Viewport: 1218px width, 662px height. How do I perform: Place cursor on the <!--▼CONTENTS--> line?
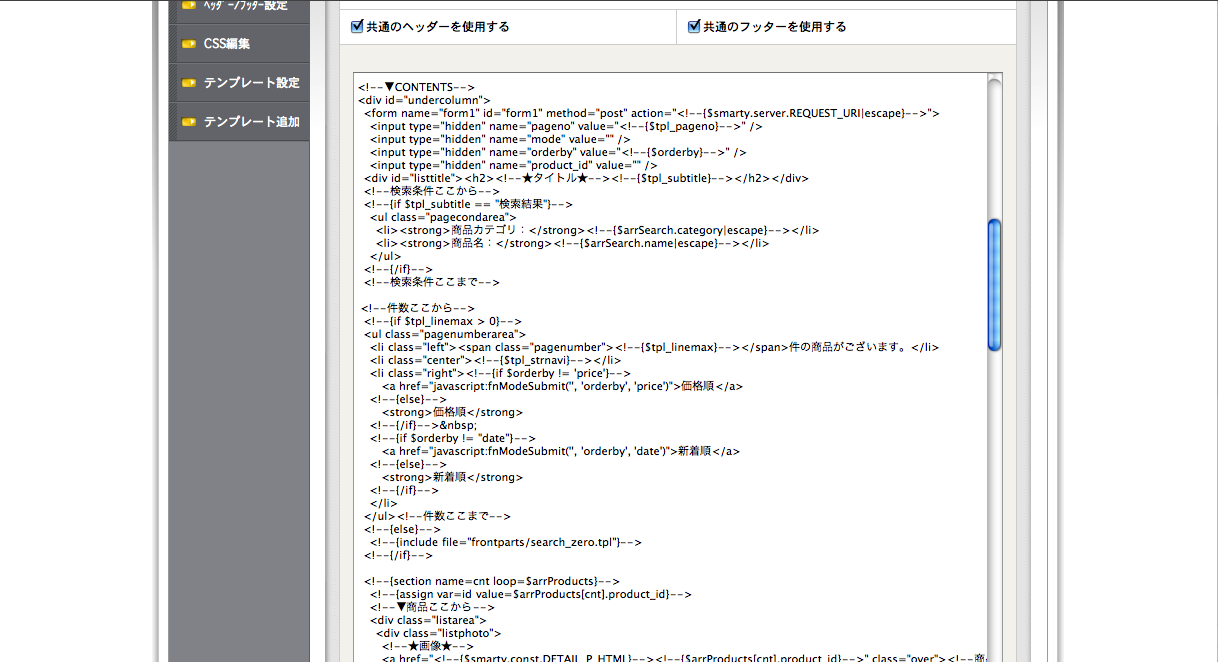coord(416,87)
